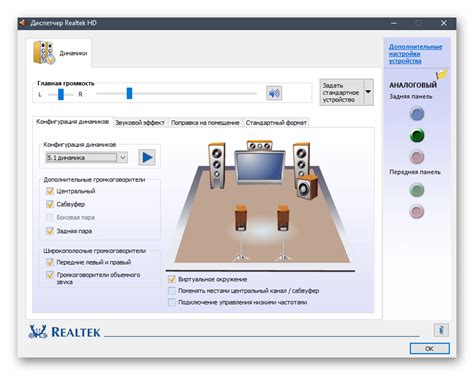Viewport: 474px width, 375px height.
Task: Open the information icon button
Action: (x=441, y=330)
